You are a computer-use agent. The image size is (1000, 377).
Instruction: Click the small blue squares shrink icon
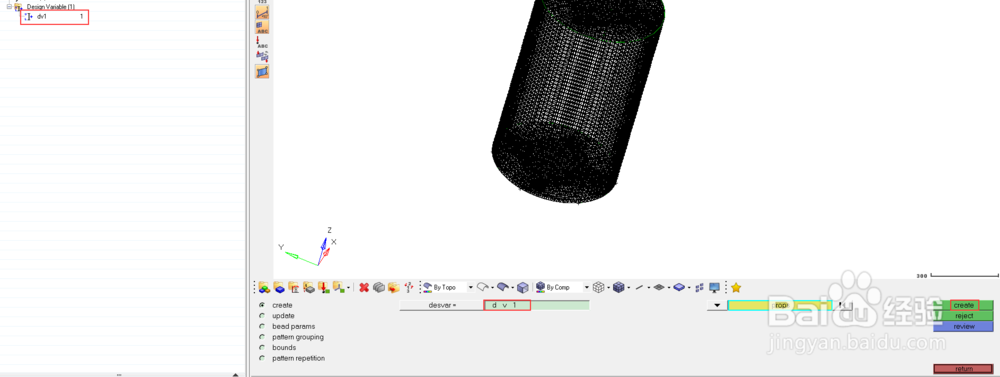click(x=699, y=288)
